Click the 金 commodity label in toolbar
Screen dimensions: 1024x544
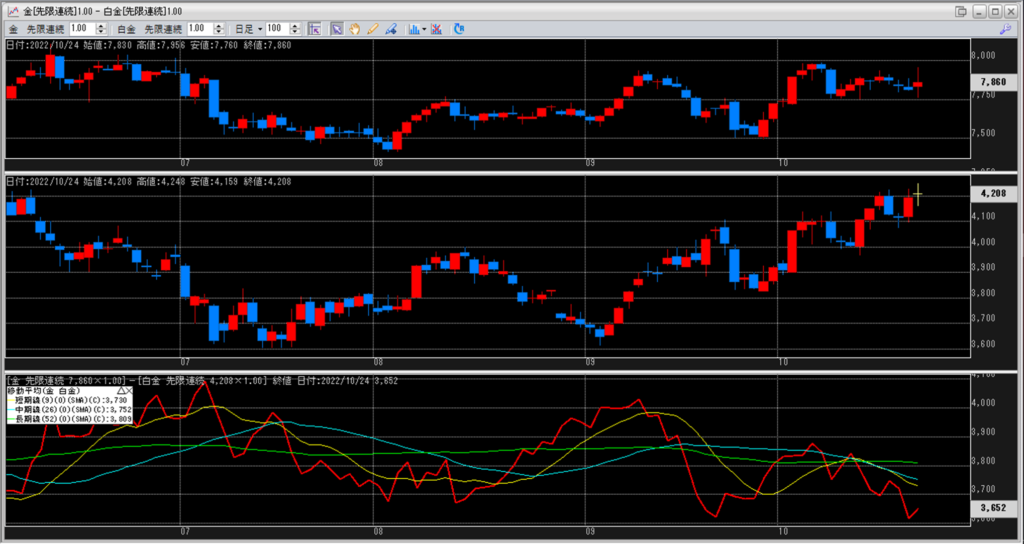click(x=13, y=29)
